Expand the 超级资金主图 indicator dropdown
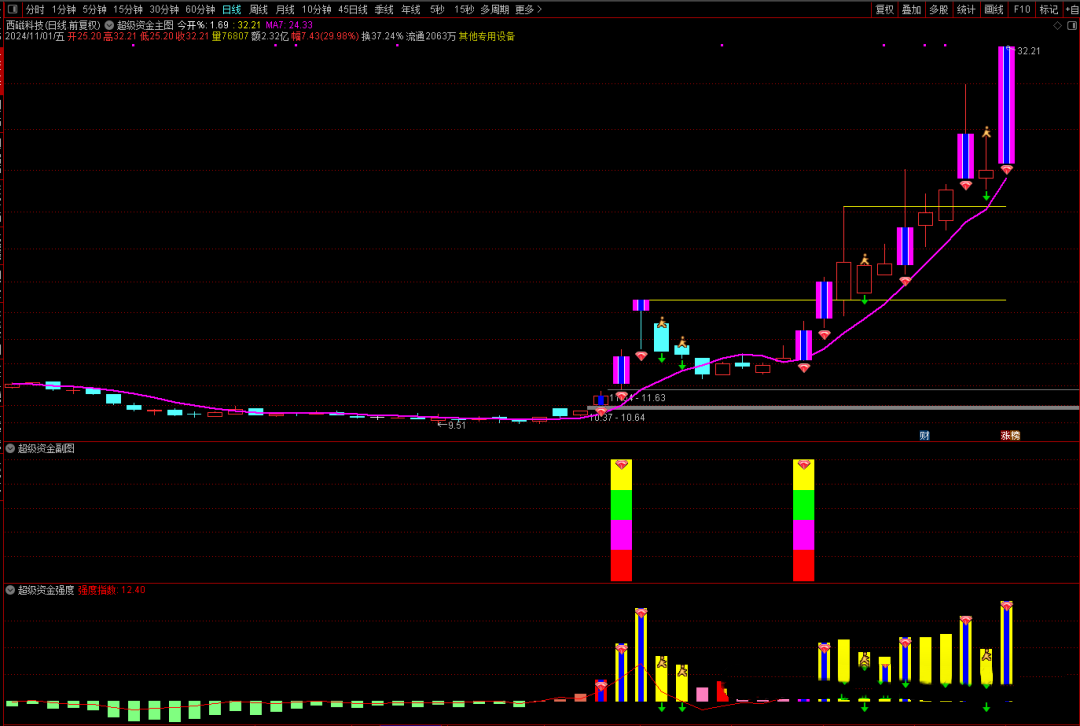 pyautogui.click(x=109, y=24)
